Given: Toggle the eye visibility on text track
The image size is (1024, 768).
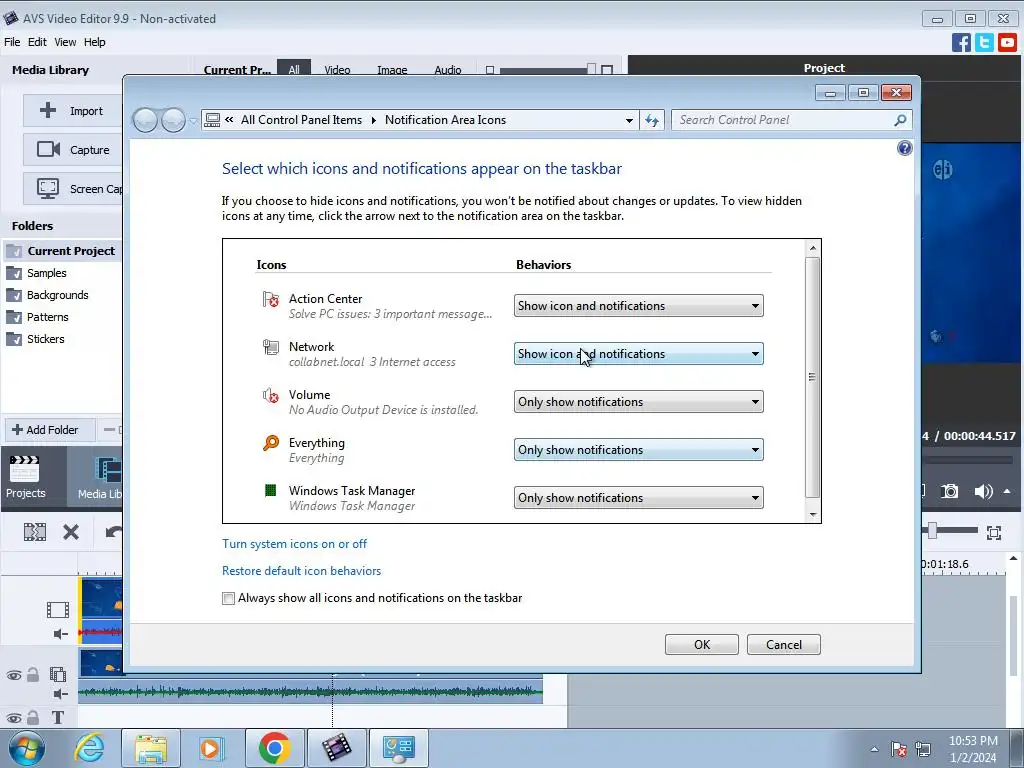Looking at the screenshot, I should click(14, 718).
